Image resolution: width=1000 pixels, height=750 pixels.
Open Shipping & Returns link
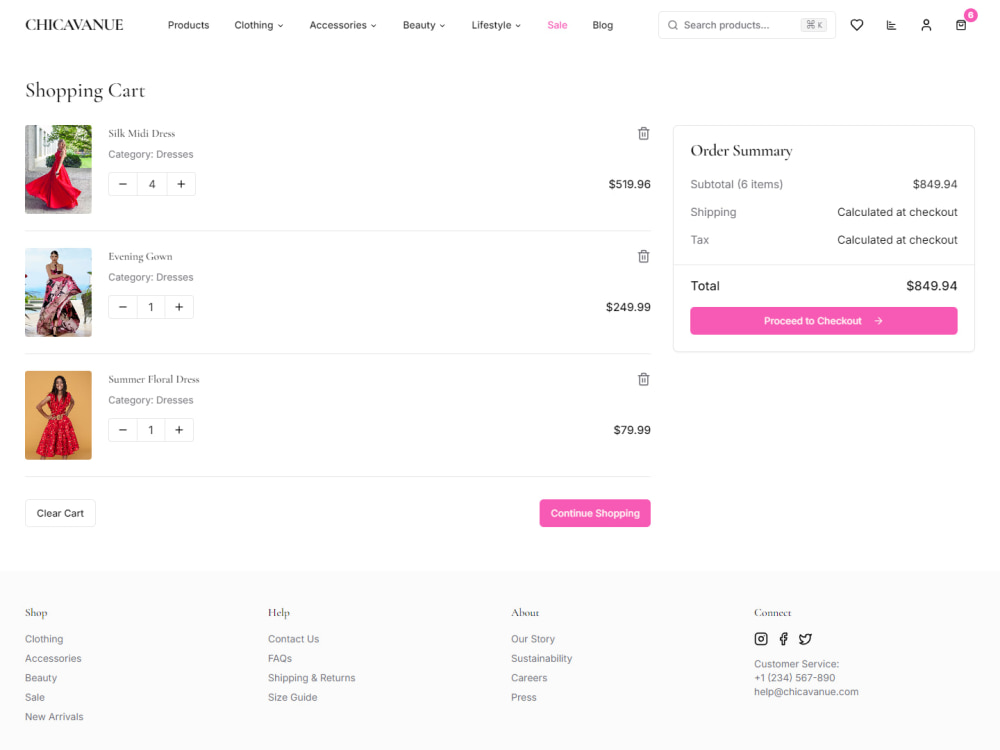click(x=311, y=678)
